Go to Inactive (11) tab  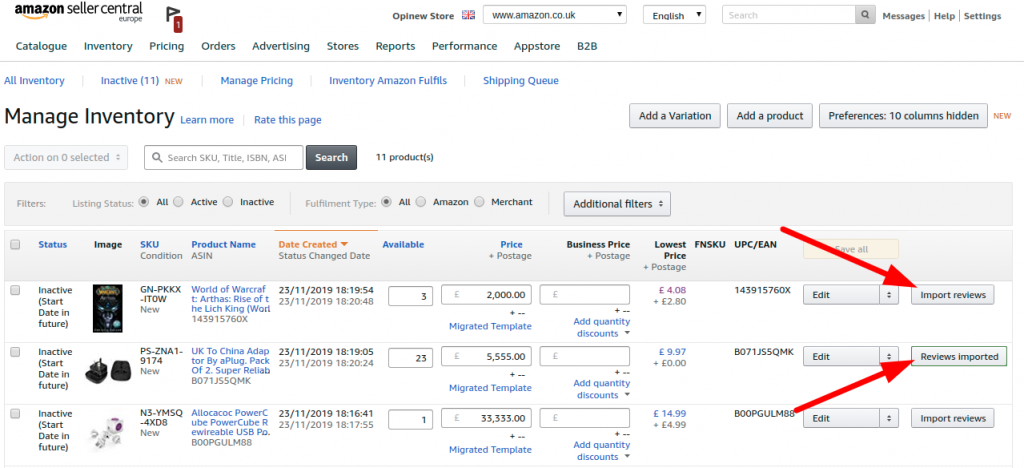tap(130, 81)
